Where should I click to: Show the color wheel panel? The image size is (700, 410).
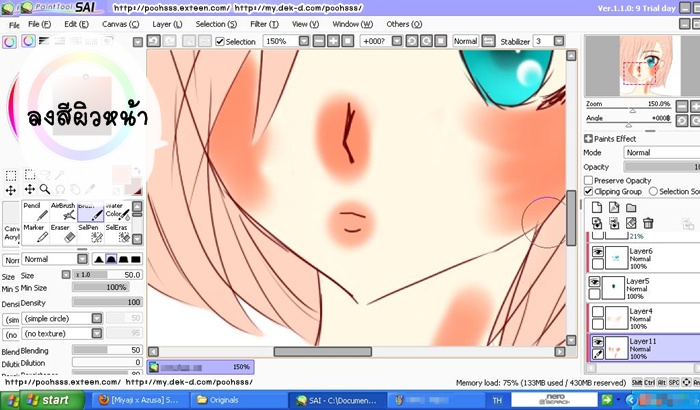pos(29,41)
